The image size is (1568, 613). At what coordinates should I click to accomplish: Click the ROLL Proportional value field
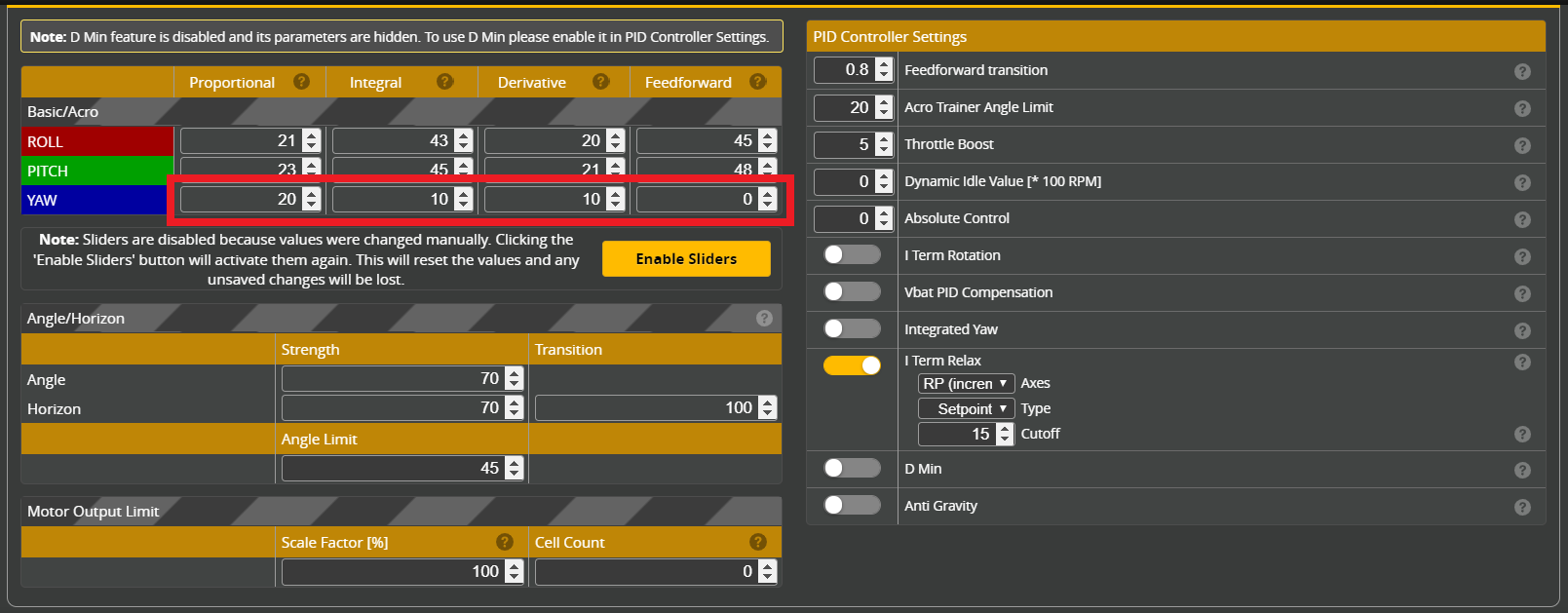click(x=241, y=141)
